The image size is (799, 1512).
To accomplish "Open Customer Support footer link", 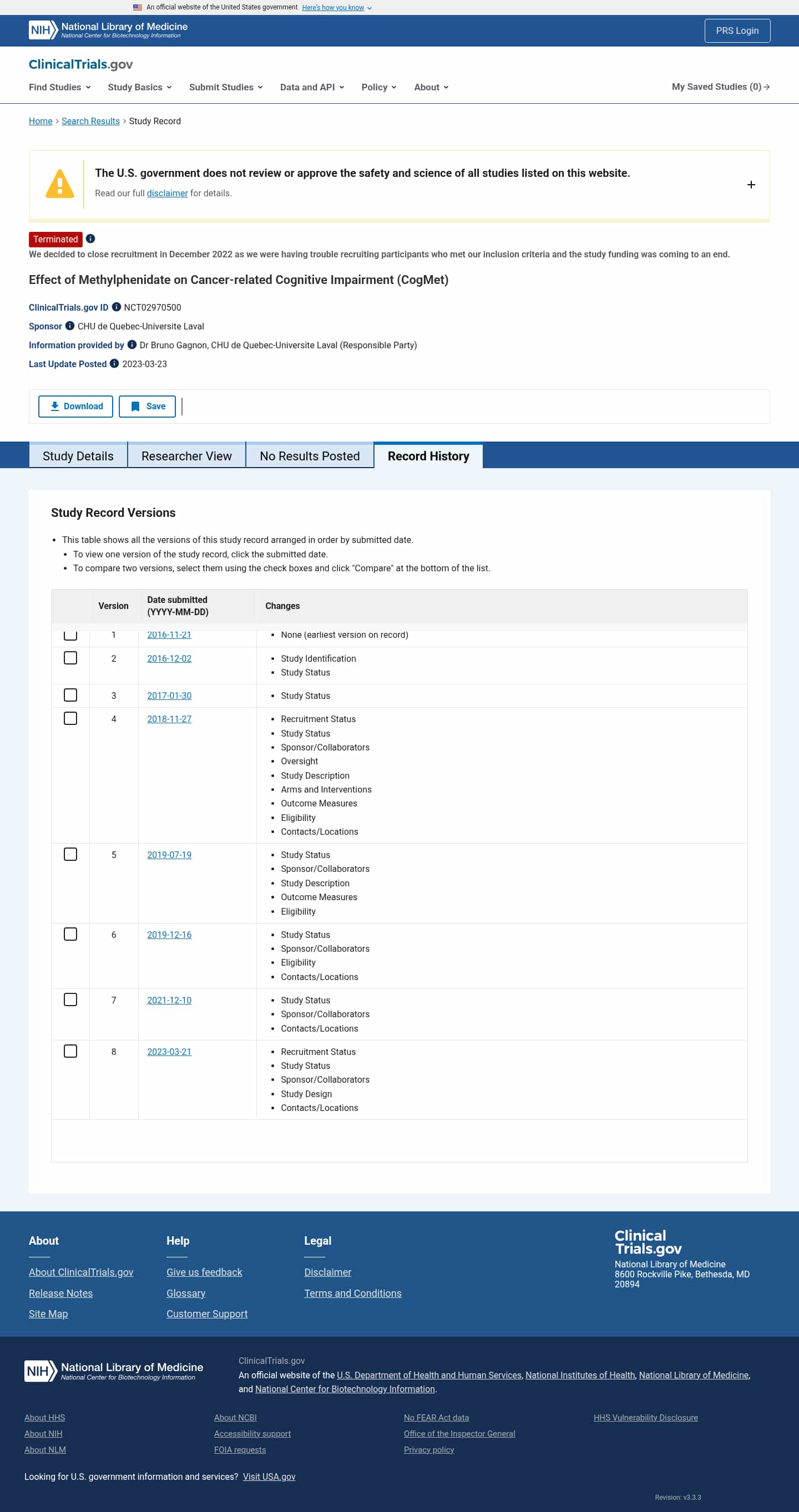I will (206, 1313).
